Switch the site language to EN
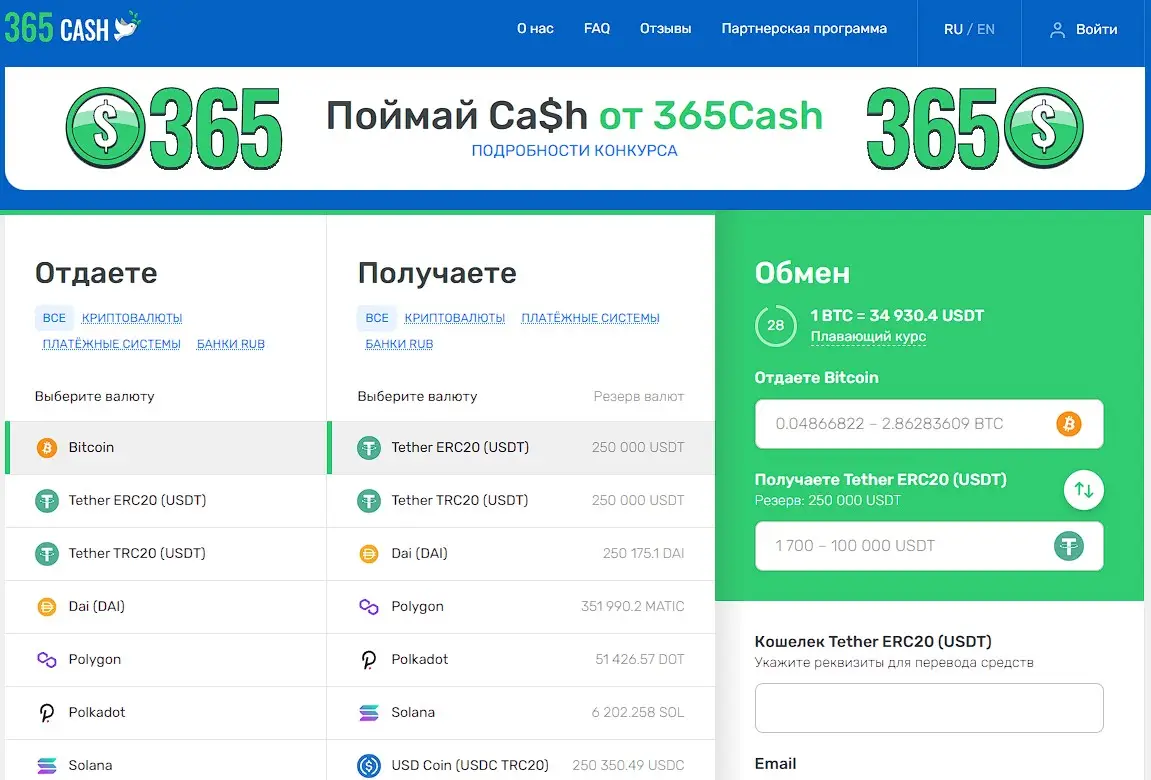The width and height of the screenshot is (1151, 780). click(x=986, y=29)
